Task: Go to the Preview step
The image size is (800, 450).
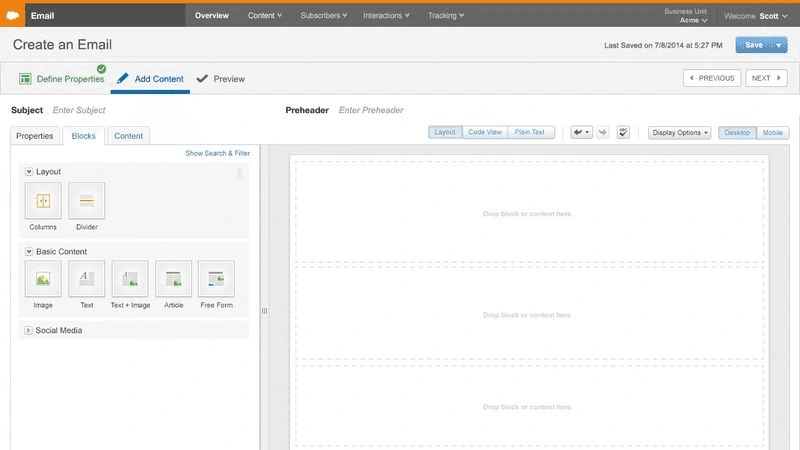Action: (220, 79)
